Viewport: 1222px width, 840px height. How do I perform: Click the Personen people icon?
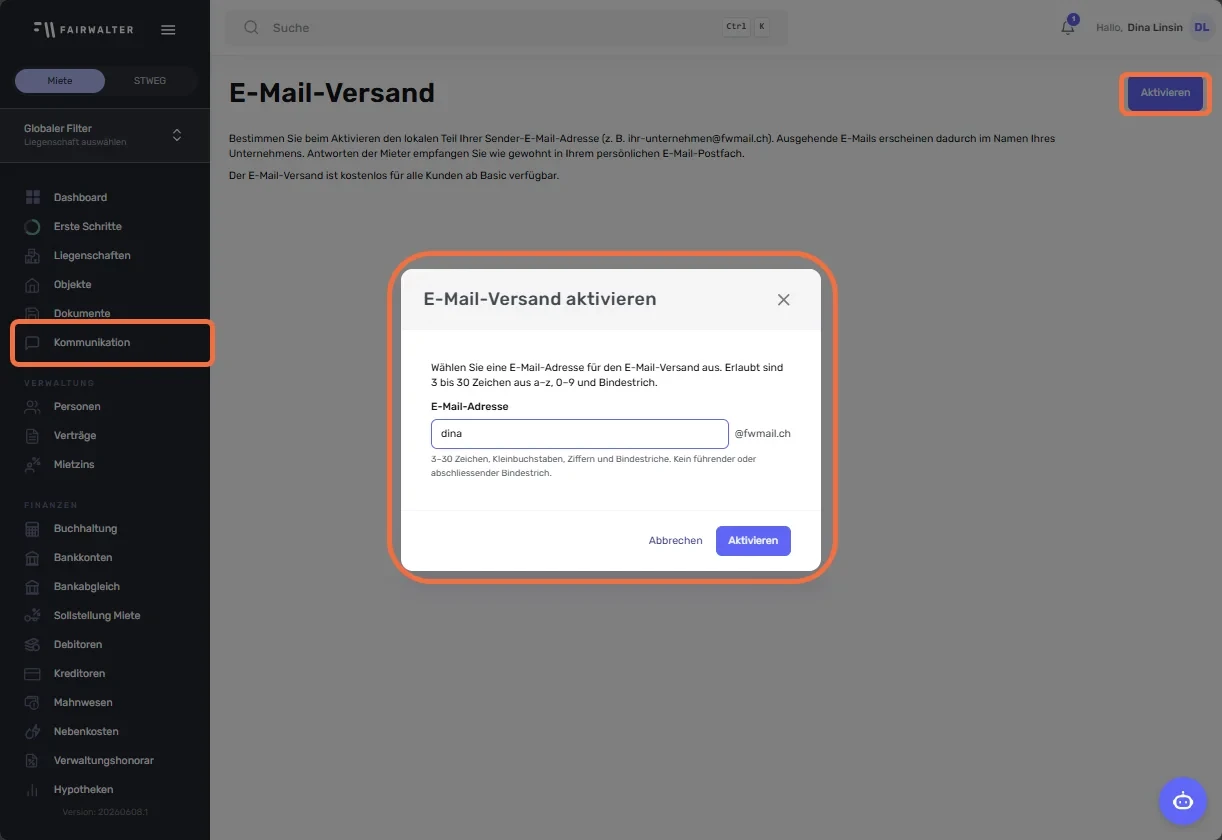(x=33, y=406)
